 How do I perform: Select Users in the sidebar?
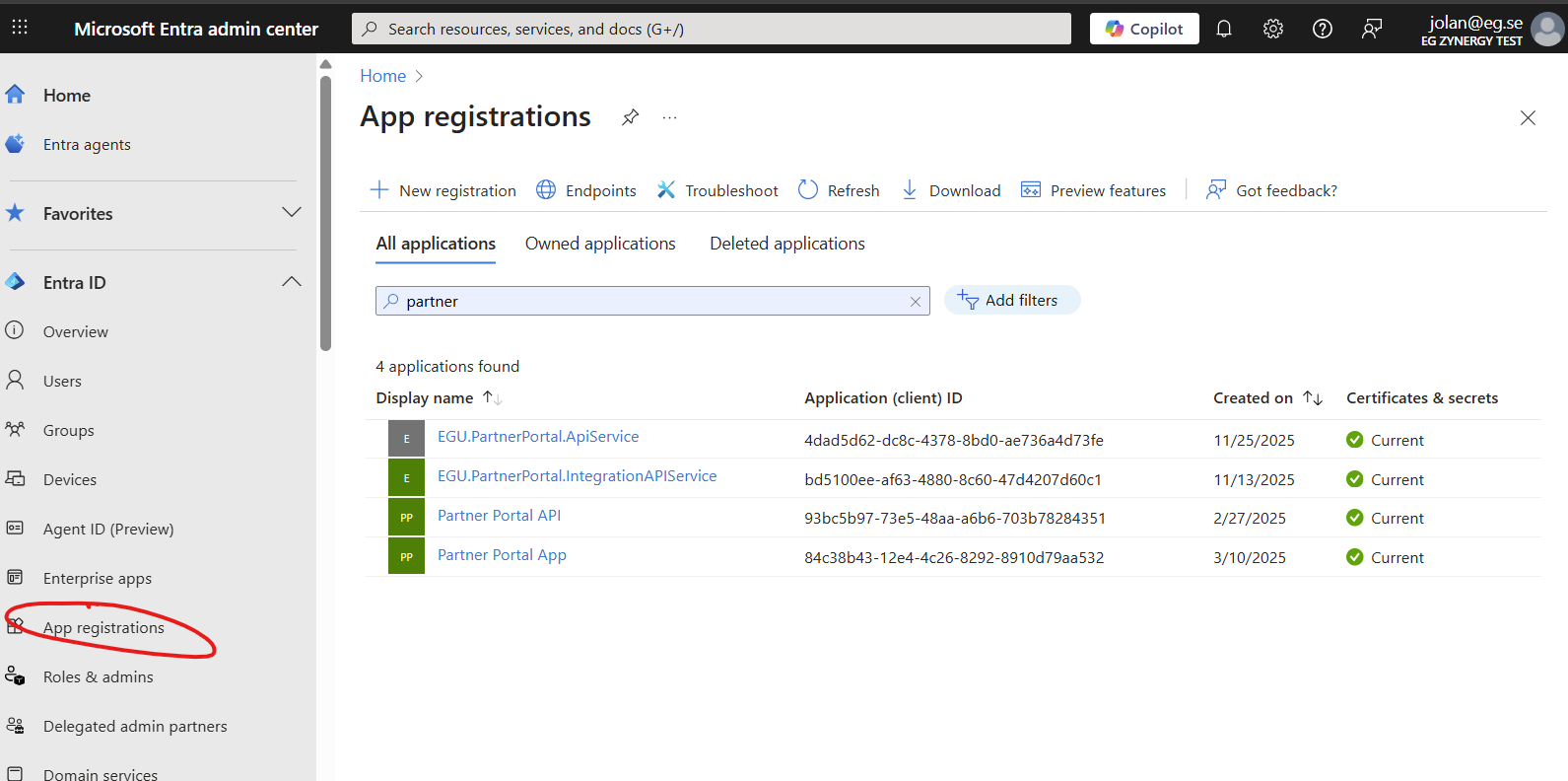62,381
